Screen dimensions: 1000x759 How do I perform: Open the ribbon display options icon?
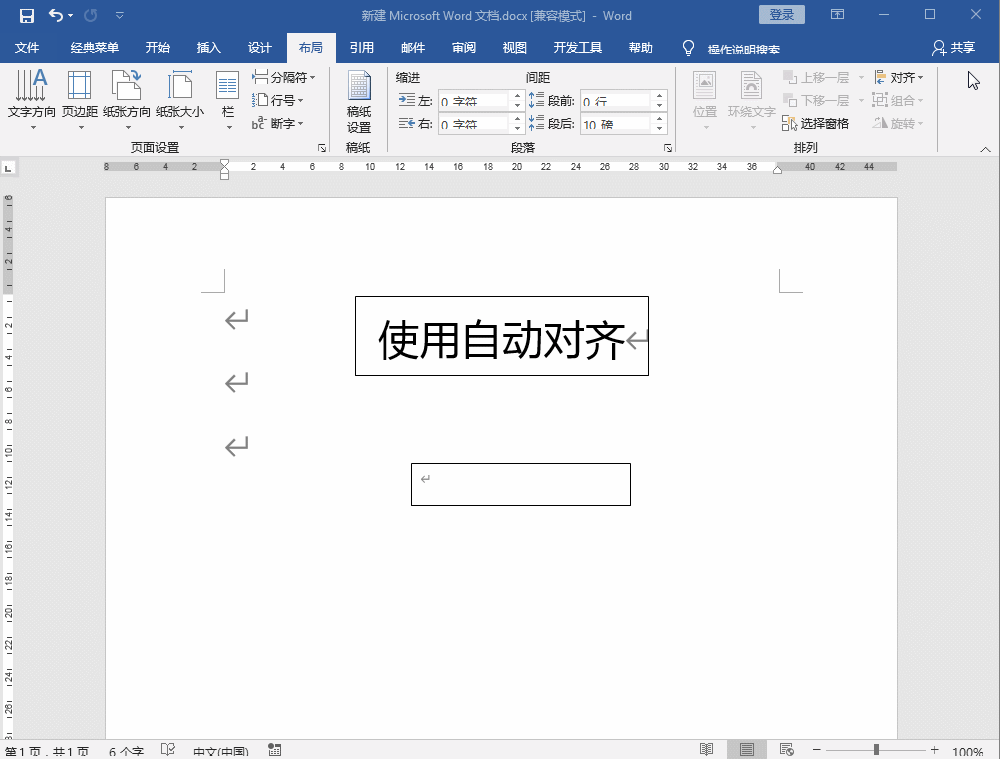(837, 15)
